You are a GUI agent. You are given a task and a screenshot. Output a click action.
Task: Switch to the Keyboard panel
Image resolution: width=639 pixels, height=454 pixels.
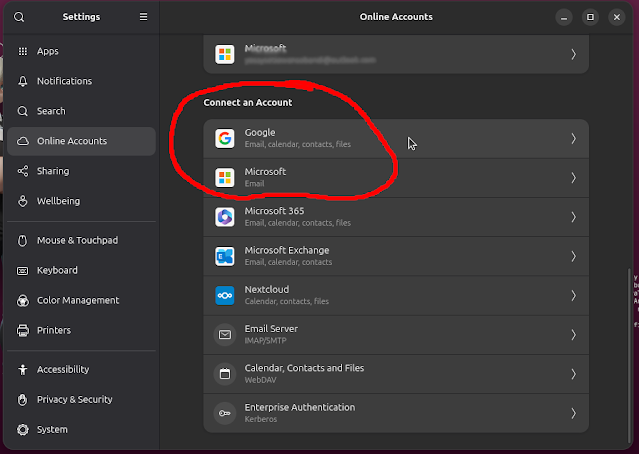point(82,270)
